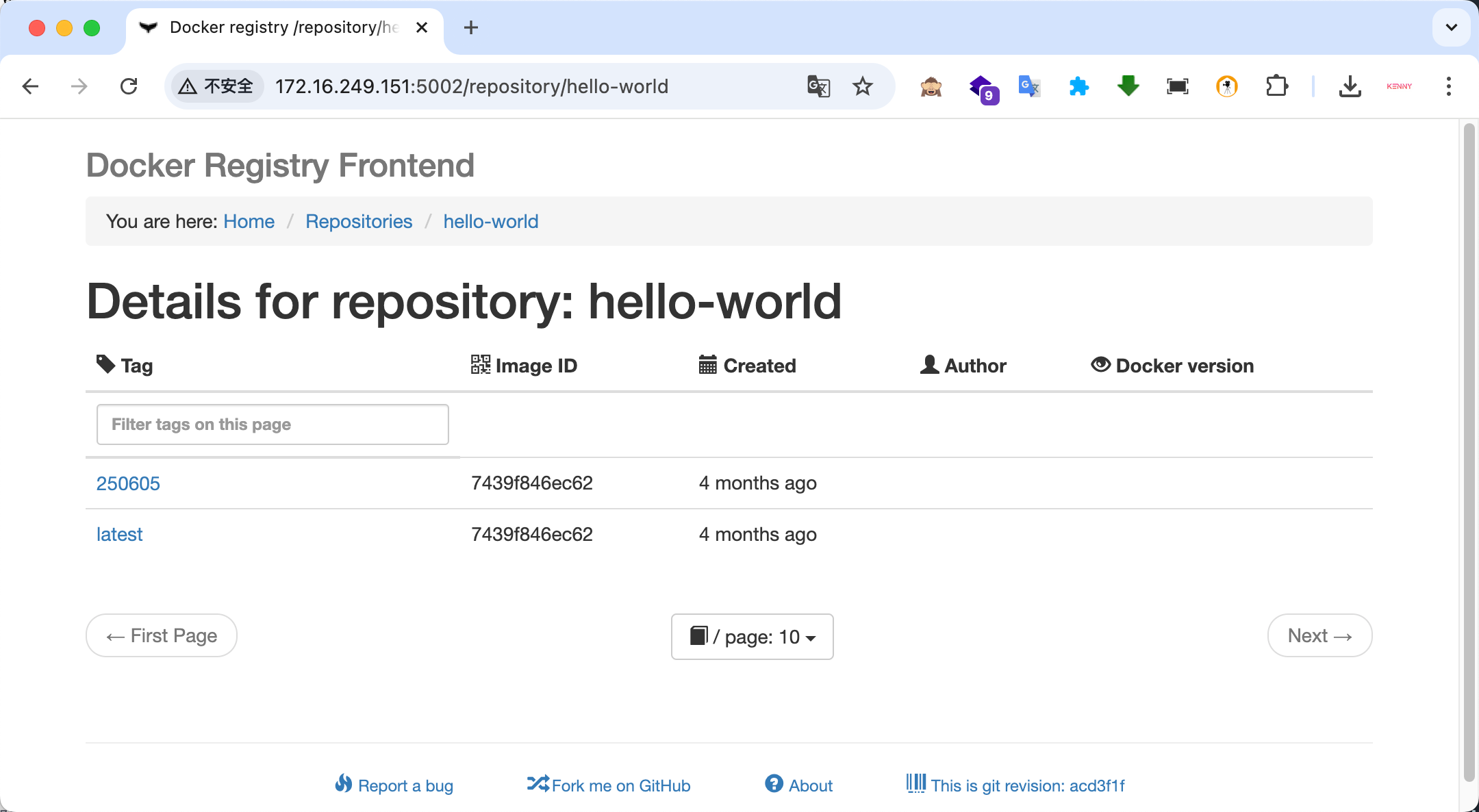Open the orange circular extension icon

tap(1227, 86)
